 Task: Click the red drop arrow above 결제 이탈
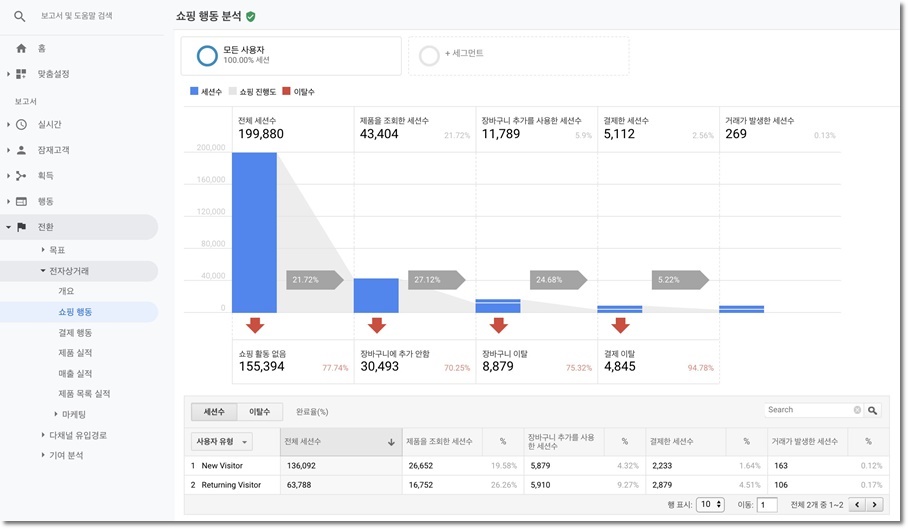tap(620, 325)
